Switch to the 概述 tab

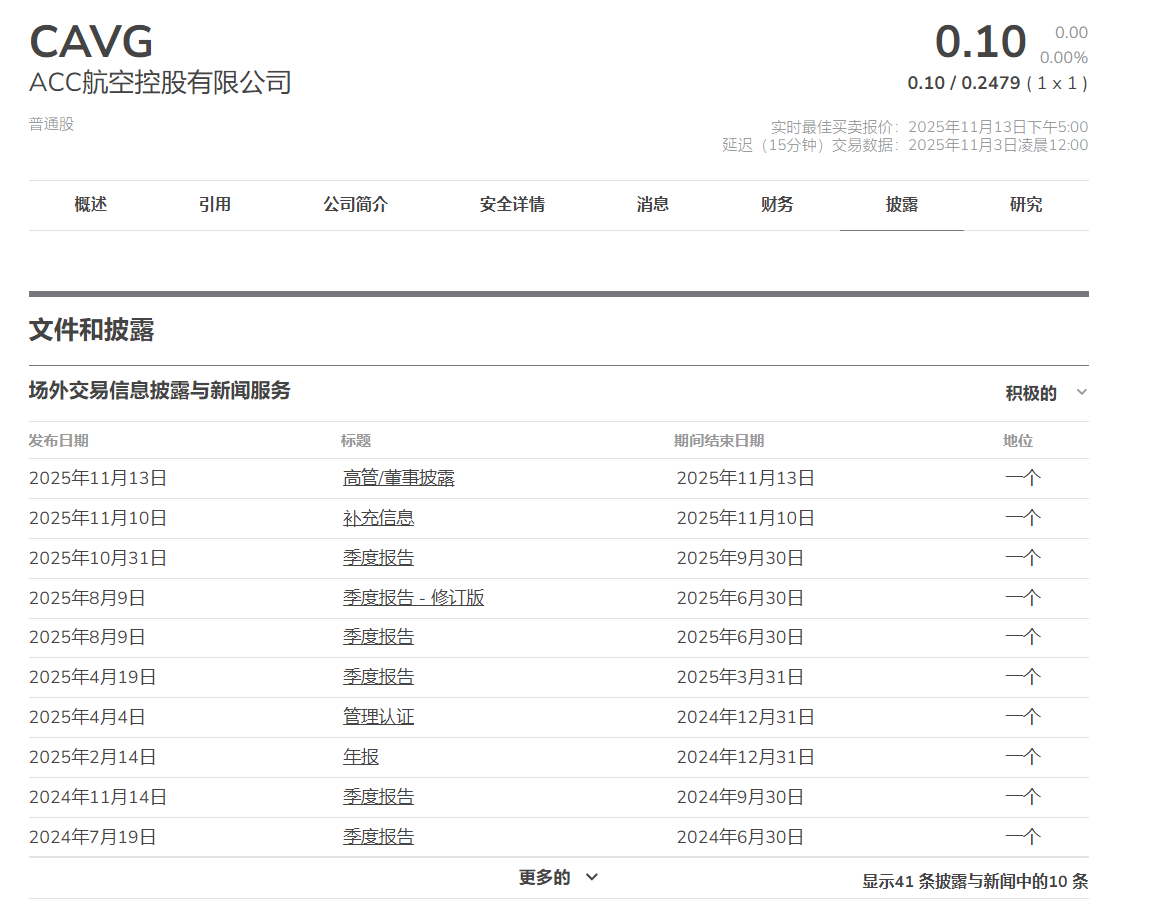pyautogui.click(x=90, y=205)
